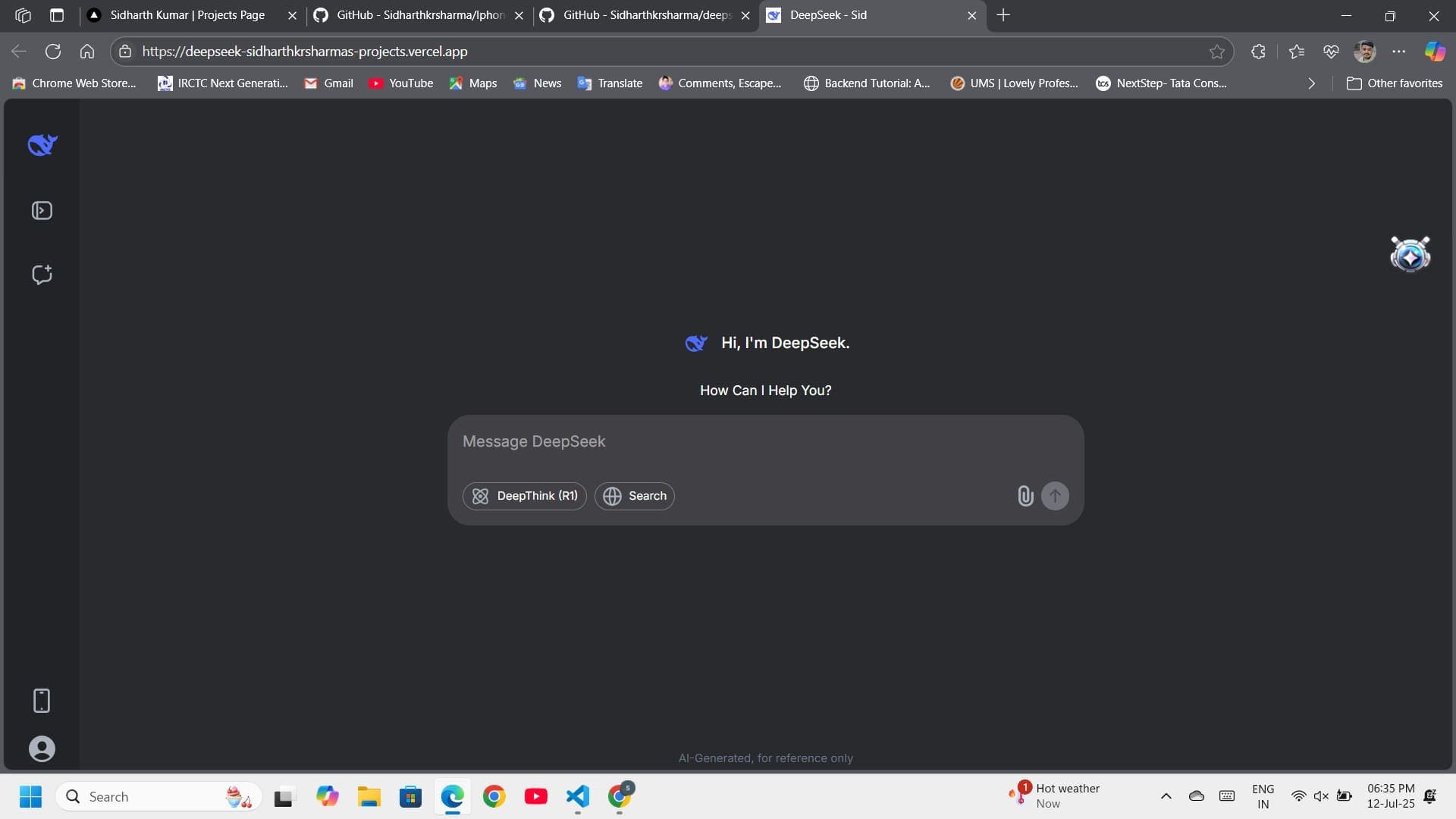Image resolution: width=1456 pixels, height=819 pixels.
Task: Start a new chat with chat-plus icon
Action: 42,275
